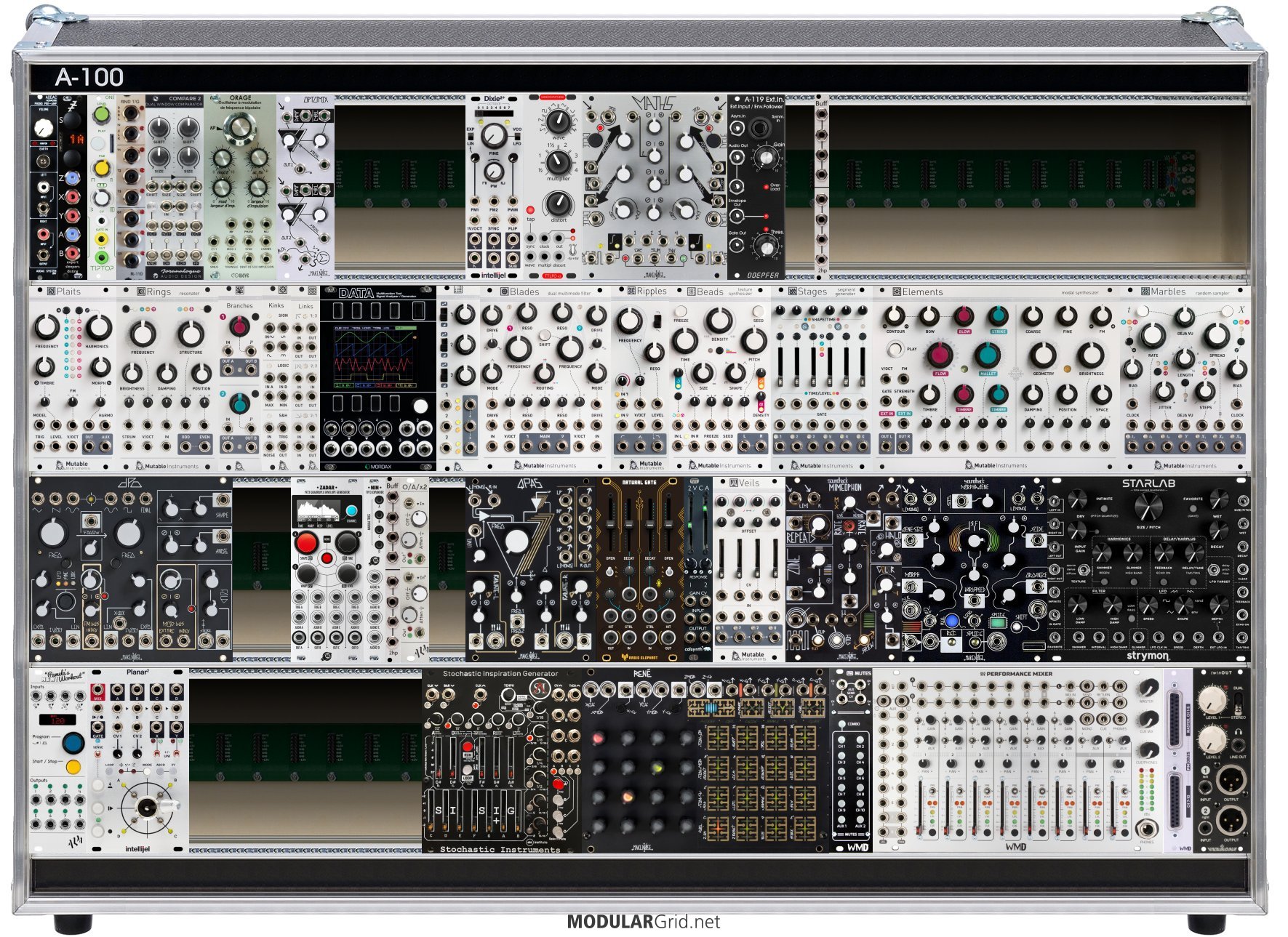The height and width of the screenshot is (937, 1288).
Task: Click the big red button on Zadar
Action: tap(306, 543)
